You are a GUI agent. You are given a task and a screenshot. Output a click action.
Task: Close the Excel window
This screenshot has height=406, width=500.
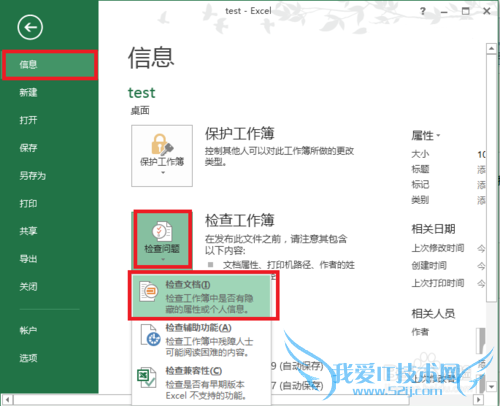click(487, 11)
